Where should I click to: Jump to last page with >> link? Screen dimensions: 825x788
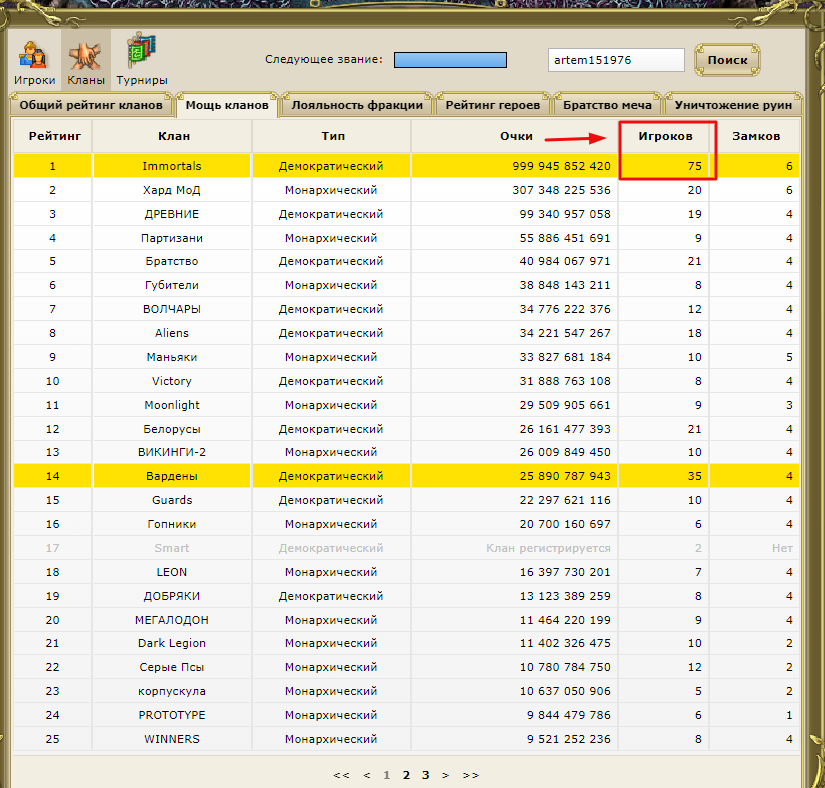tap(470, 775)
